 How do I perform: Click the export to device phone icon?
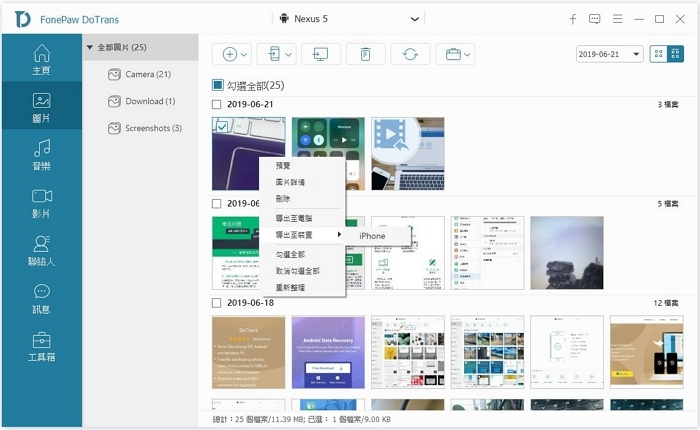coord(274,54)
